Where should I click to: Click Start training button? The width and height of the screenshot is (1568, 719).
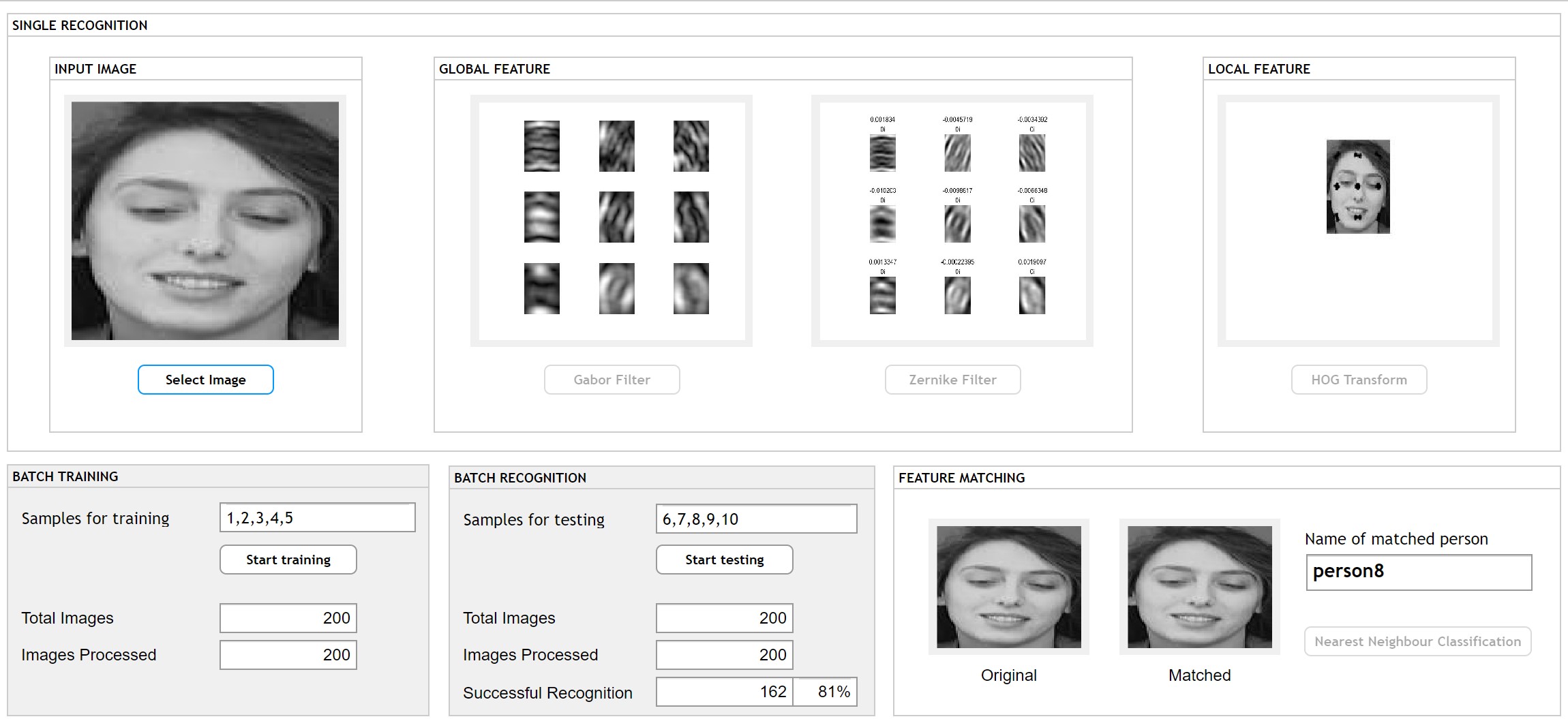[288, 560]
